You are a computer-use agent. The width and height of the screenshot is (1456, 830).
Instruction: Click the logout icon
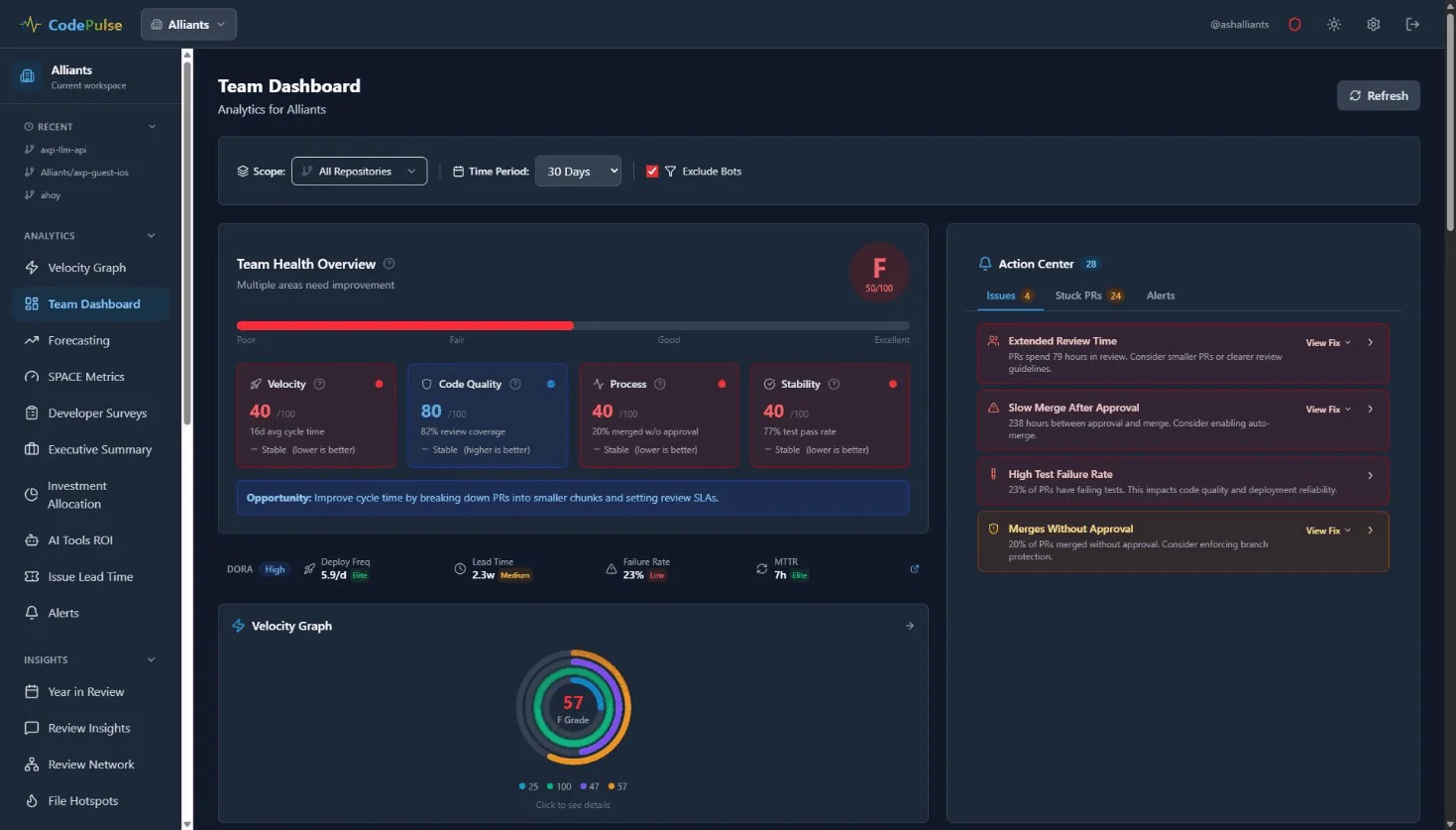(x=1412, y=24)
